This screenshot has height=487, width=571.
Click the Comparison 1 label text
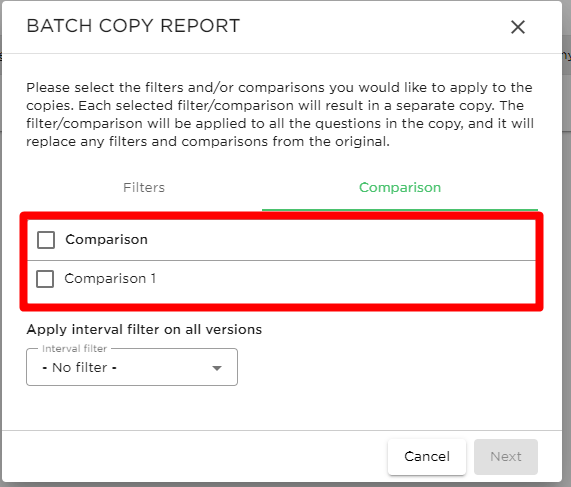[x=110, y=279]
